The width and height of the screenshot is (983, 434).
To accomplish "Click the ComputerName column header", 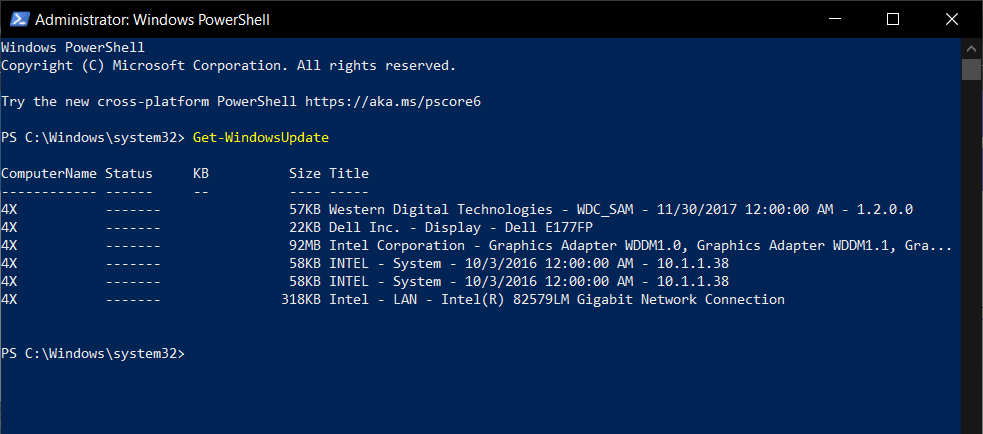I will click(x=48, y=174).
